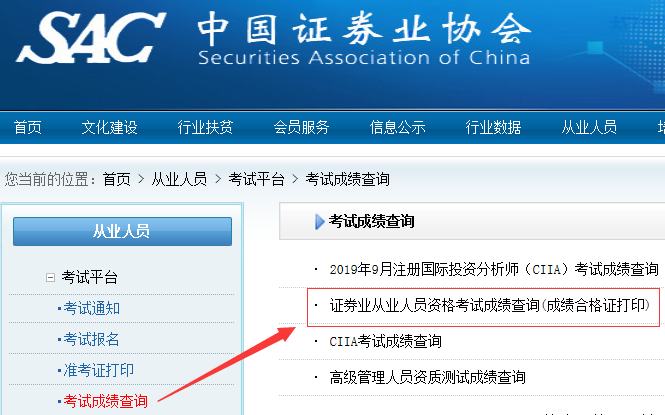The height and width of the screenshot is (415, 665).
Task: Select 准考证打印 sidebar item
Action: coord(98,371)
